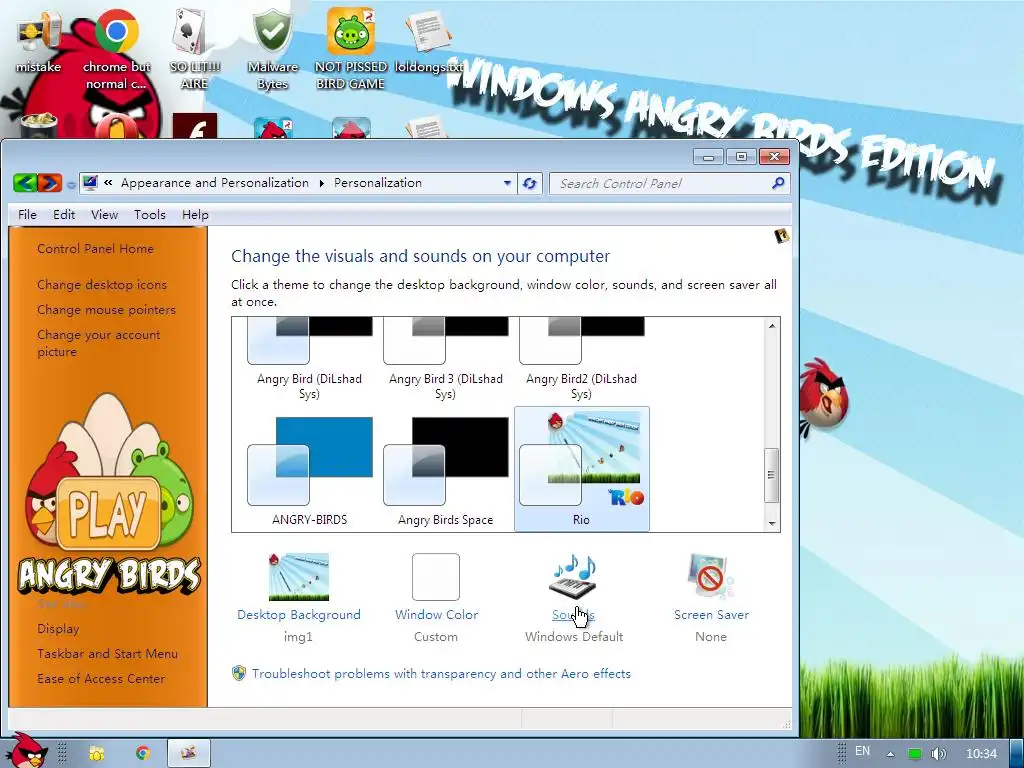Click the 'Screen Saver' text link

(711, 615)
